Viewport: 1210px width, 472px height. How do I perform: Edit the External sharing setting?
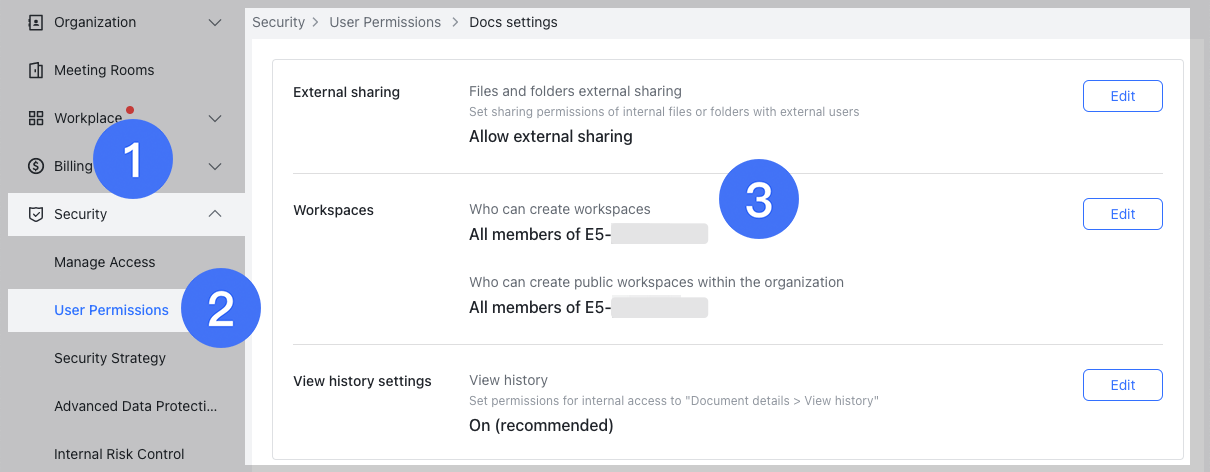click(1122, 96)
